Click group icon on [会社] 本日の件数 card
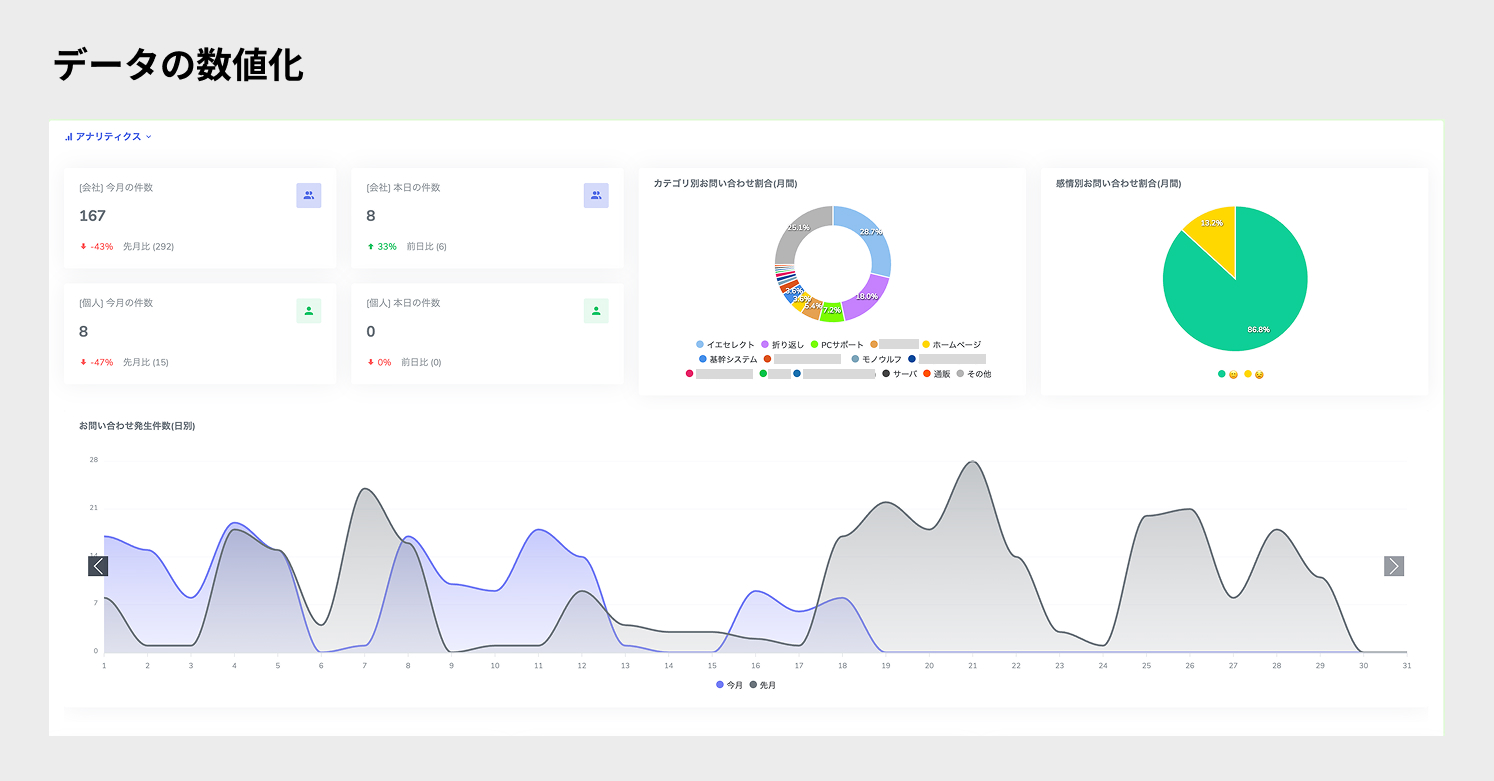The height and width of the screenshot is (781, 1494). pos(596,196)
